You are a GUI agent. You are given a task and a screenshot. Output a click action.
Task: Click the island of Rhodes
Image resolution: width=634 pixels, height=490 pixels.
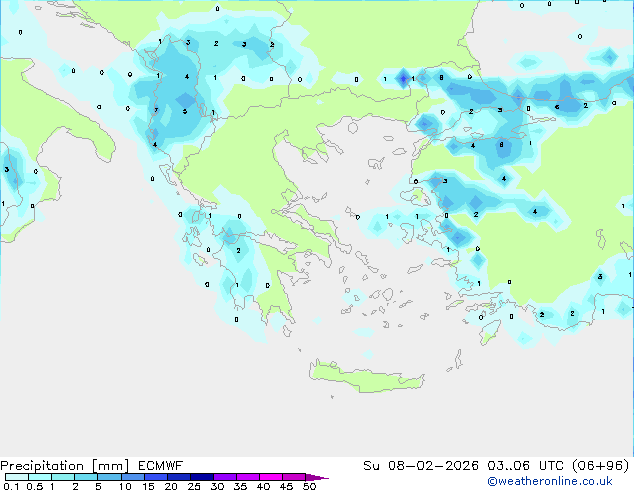point(490,332)
